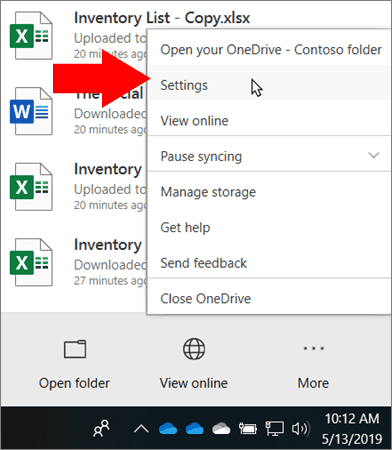
Task: Click the Word document icon
Action: [x=31, y=111]
